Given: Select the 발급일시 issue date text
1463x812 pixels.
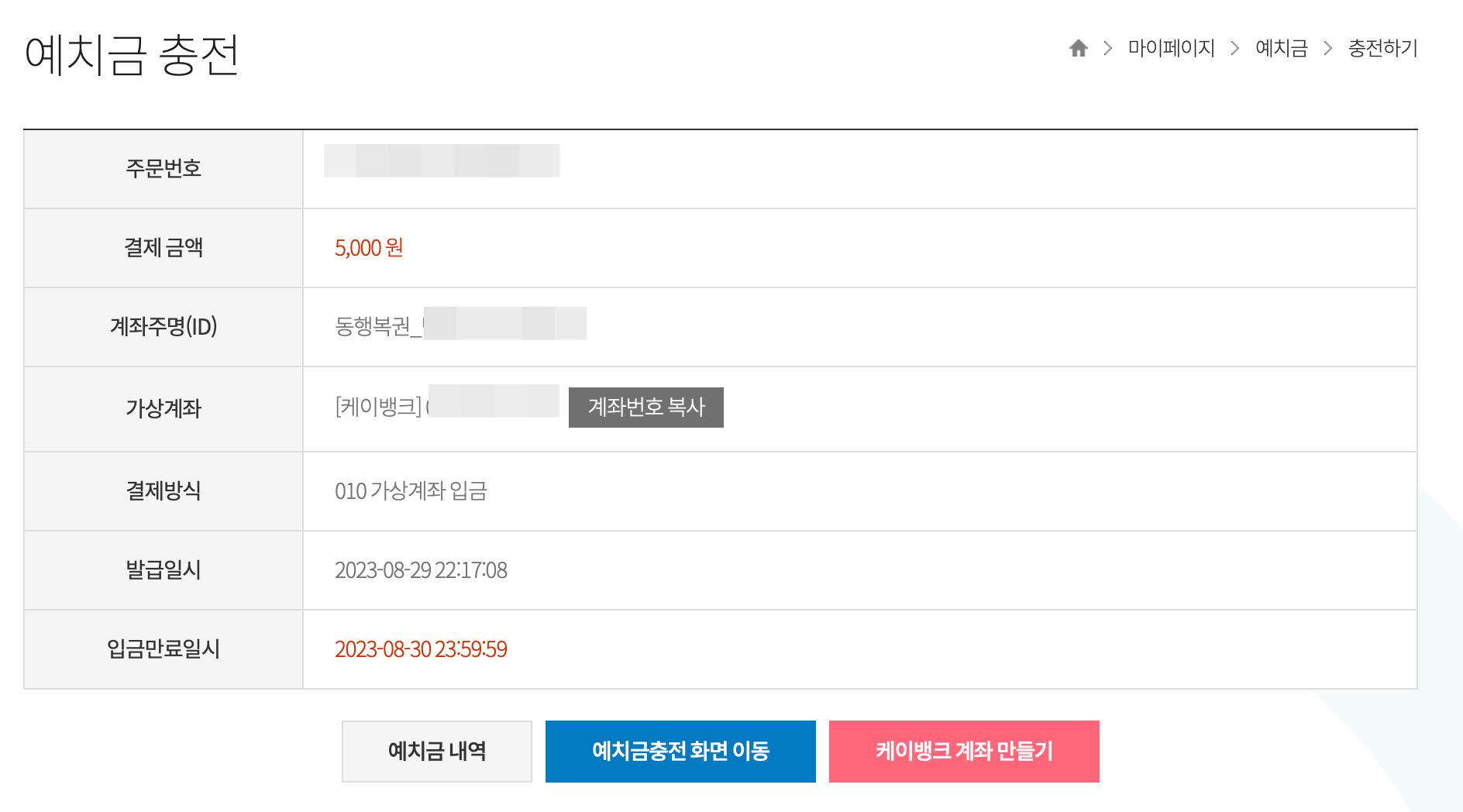Looking at the screenshot, I should tap(421, 570).
